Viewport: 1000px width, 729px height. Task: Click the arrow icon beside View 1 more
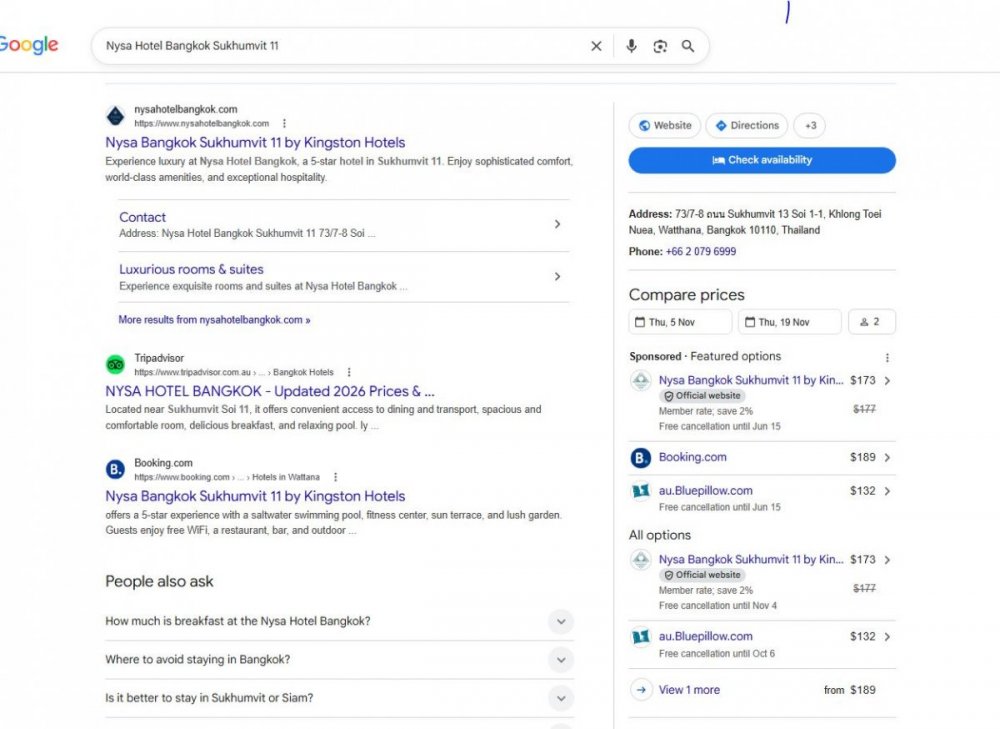pyautogui.click(x=641, y=689)
